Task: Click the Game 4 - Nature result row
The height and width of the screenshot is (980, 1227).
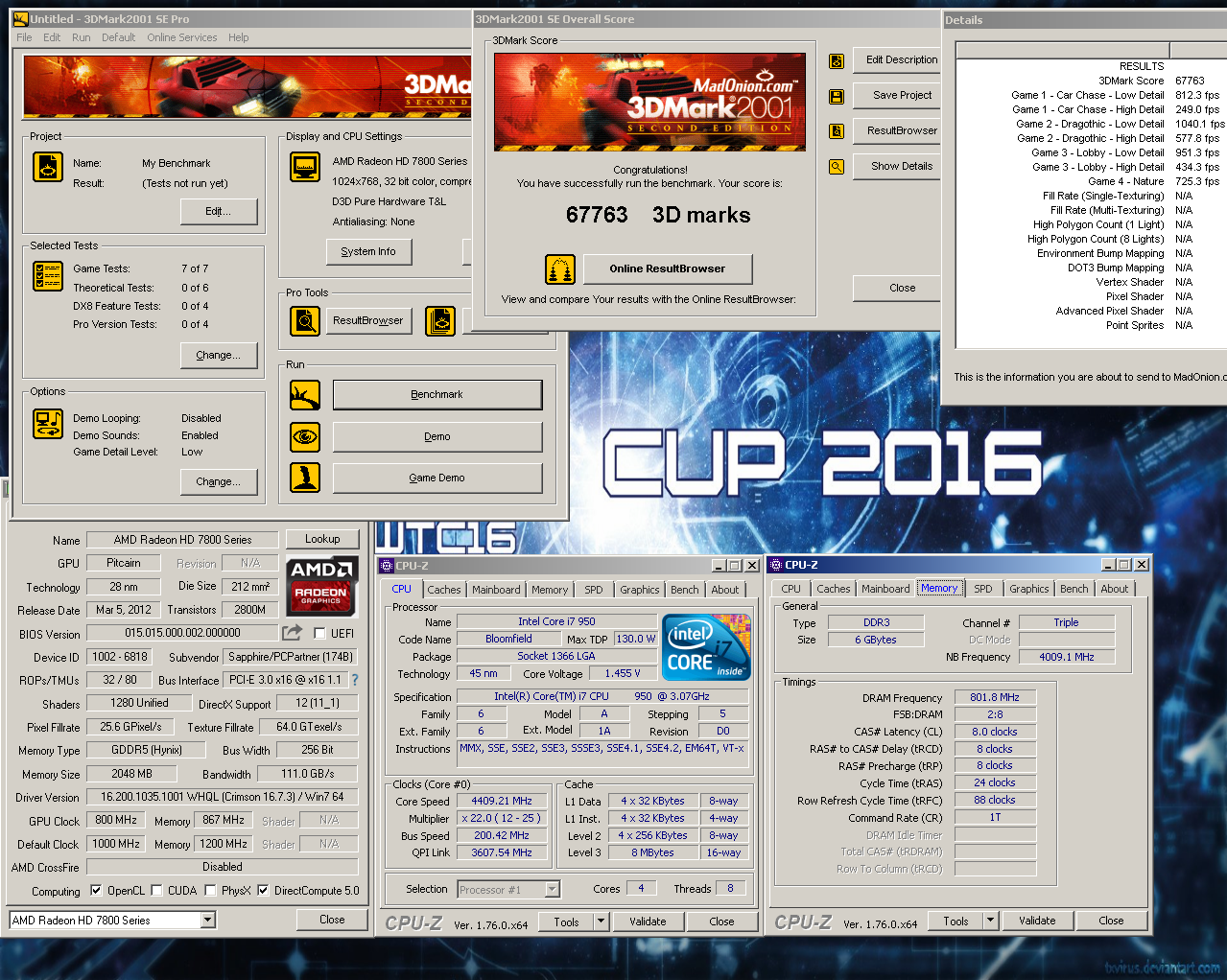Action: pos(1092,181)
